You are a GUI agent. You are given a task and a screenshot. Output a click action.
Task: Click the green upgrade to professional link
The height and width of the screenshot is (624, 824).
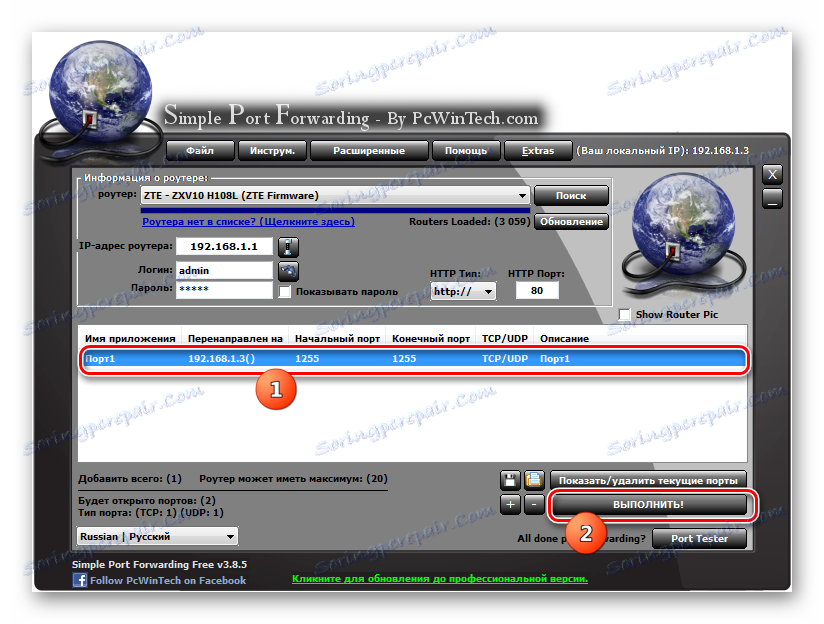point(440,578)
